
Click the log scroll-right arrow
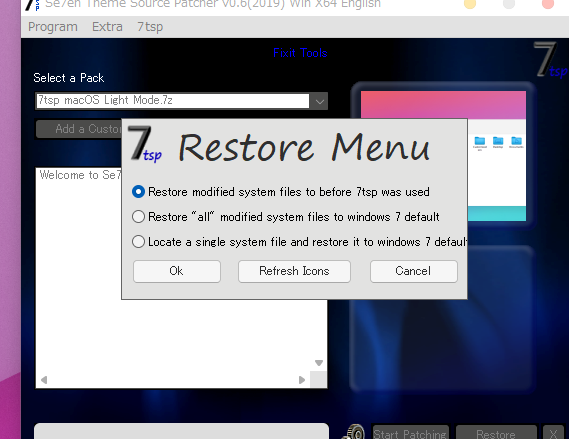coord(302,380)
